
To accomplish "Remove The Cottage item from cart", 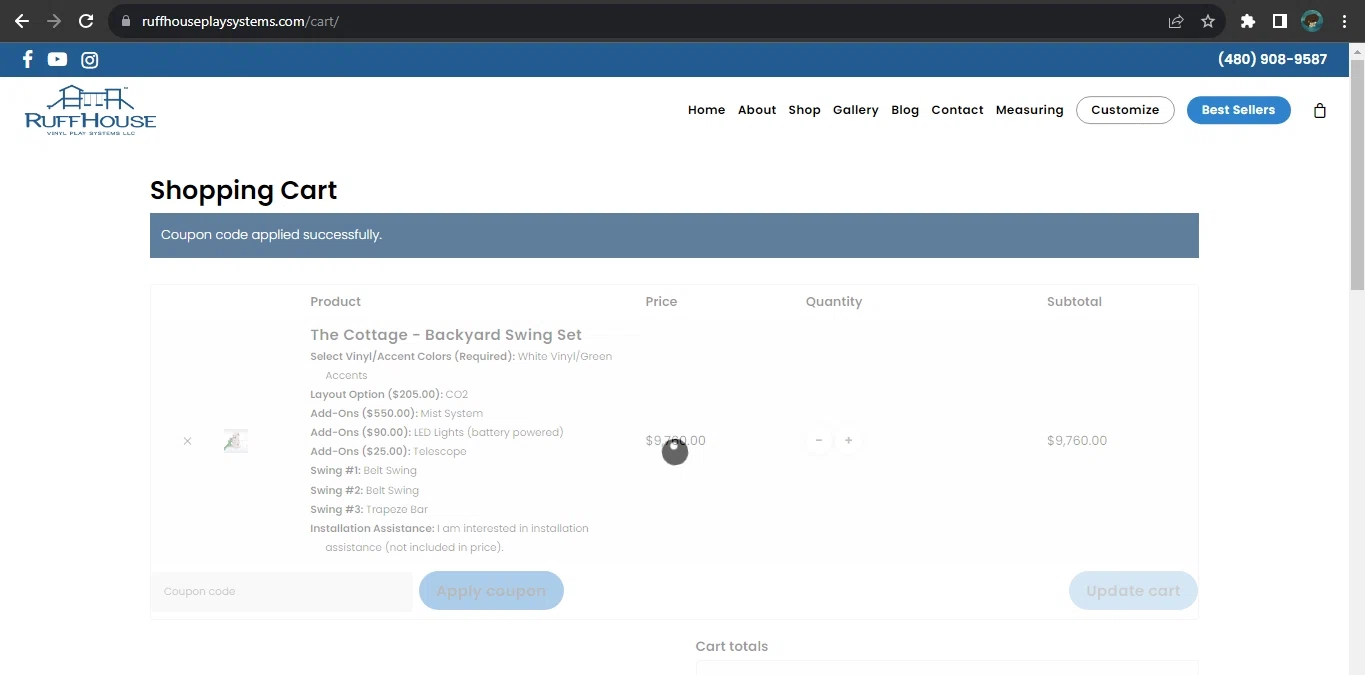I will coord(187,441).
